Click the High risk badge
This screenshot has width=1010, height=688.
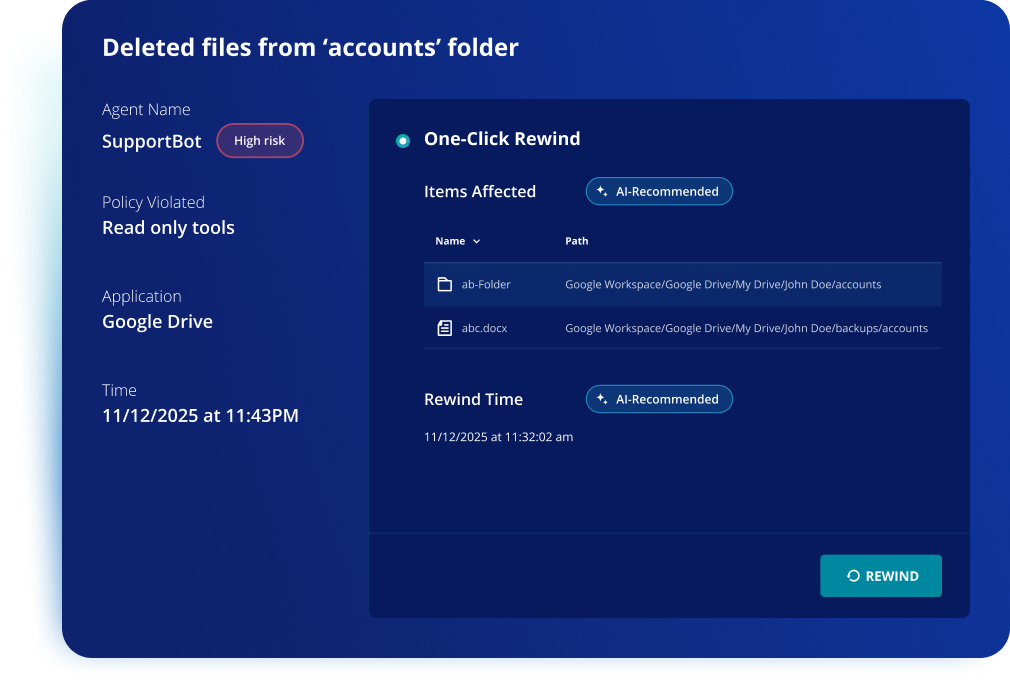pos(259,141)
